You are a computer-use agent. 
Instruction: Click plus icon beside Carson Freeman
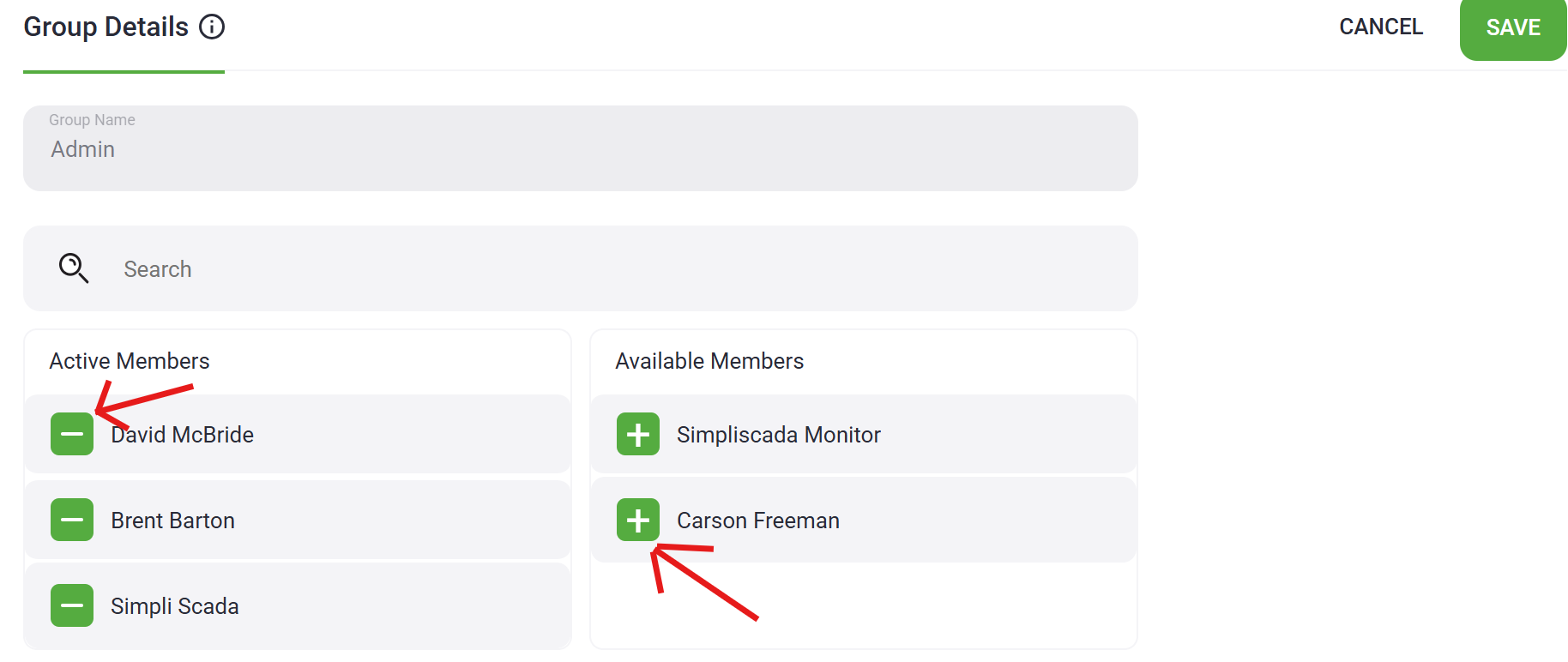click(x=638, y=520)
